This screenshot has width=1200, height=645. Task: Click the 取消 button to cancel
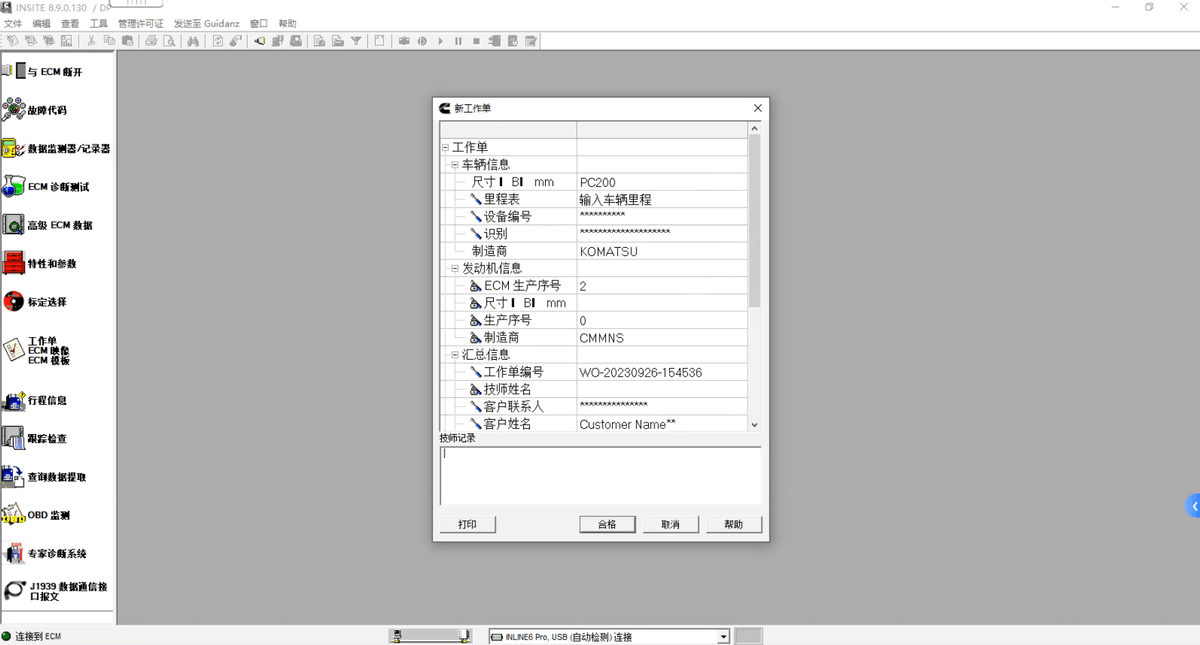click(670, 524)
